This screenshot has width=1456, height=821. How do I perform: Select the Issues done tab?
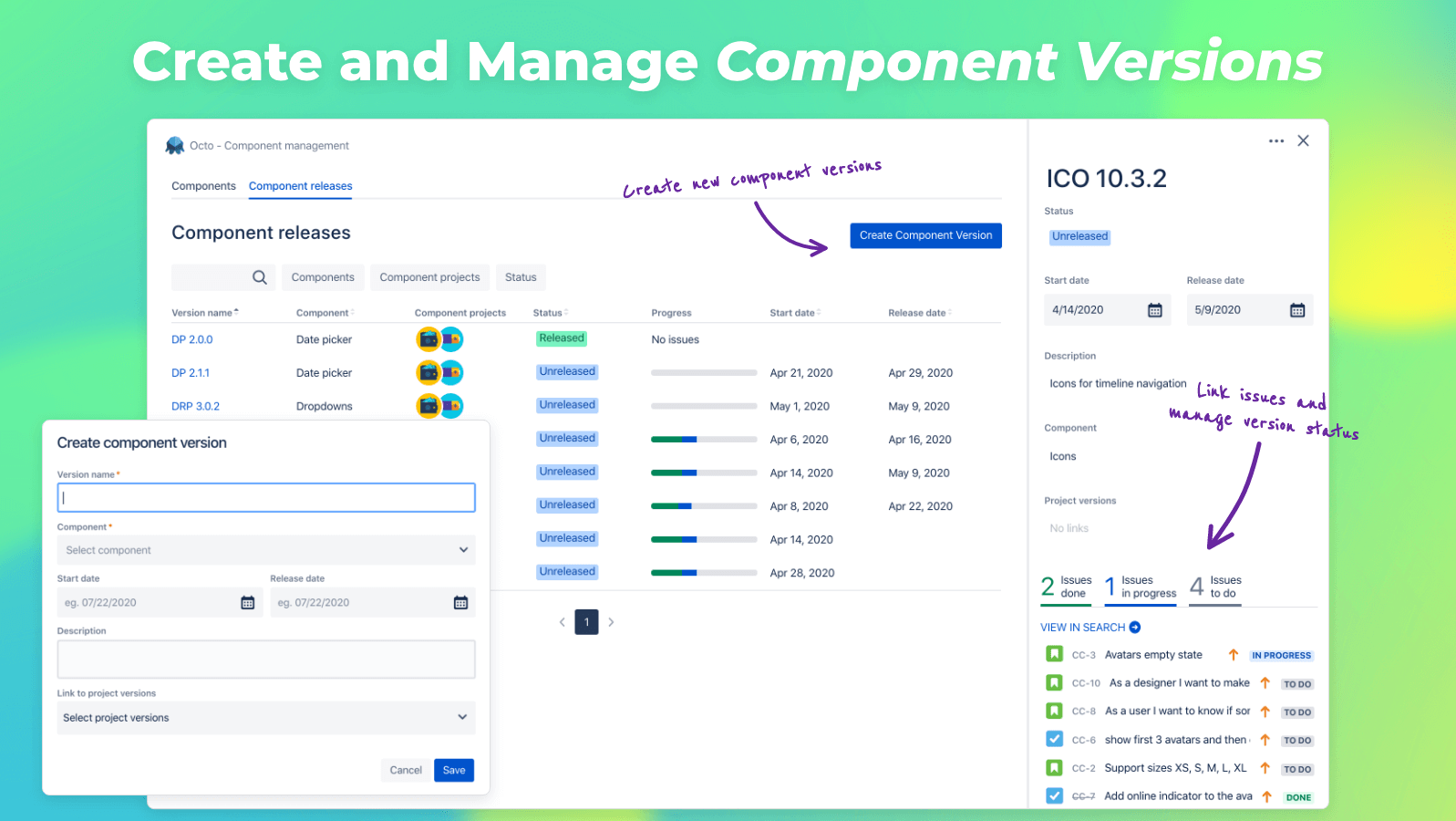click(x=1067, y=587)
